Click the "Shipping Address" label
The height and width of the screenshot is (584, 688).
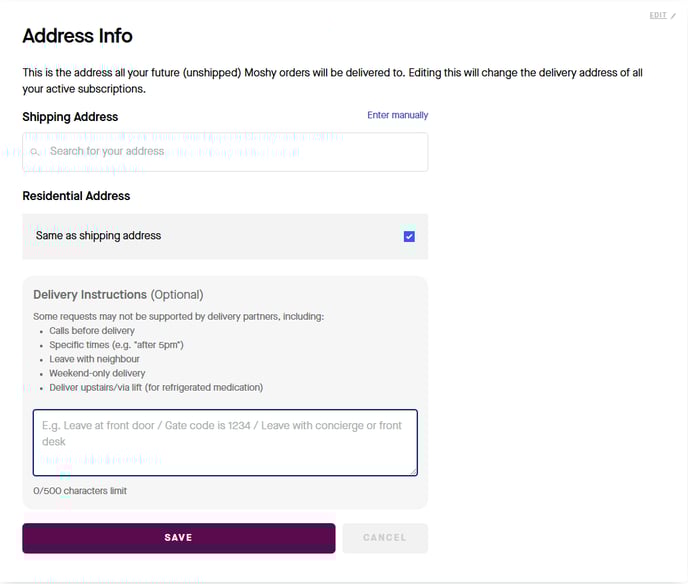tap(70, 117)
